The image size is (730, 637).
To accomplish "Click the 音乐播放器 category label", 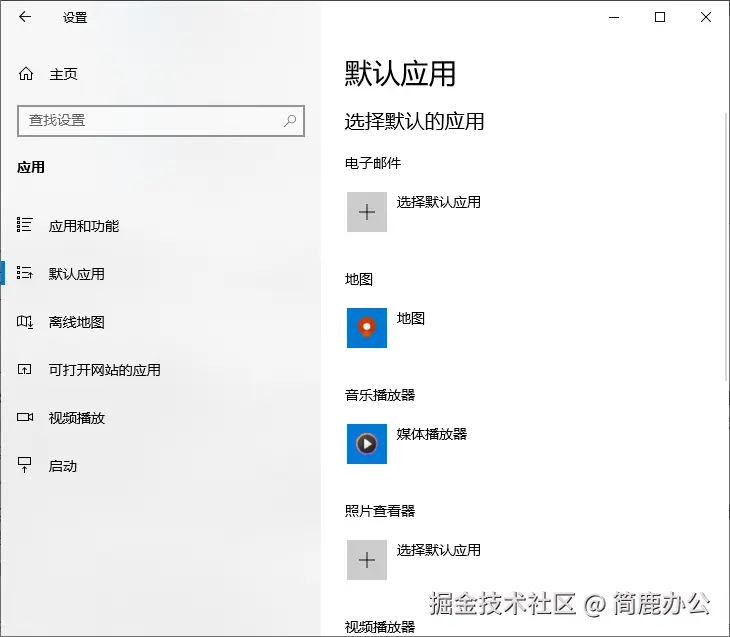I will [x=380, y=395].
